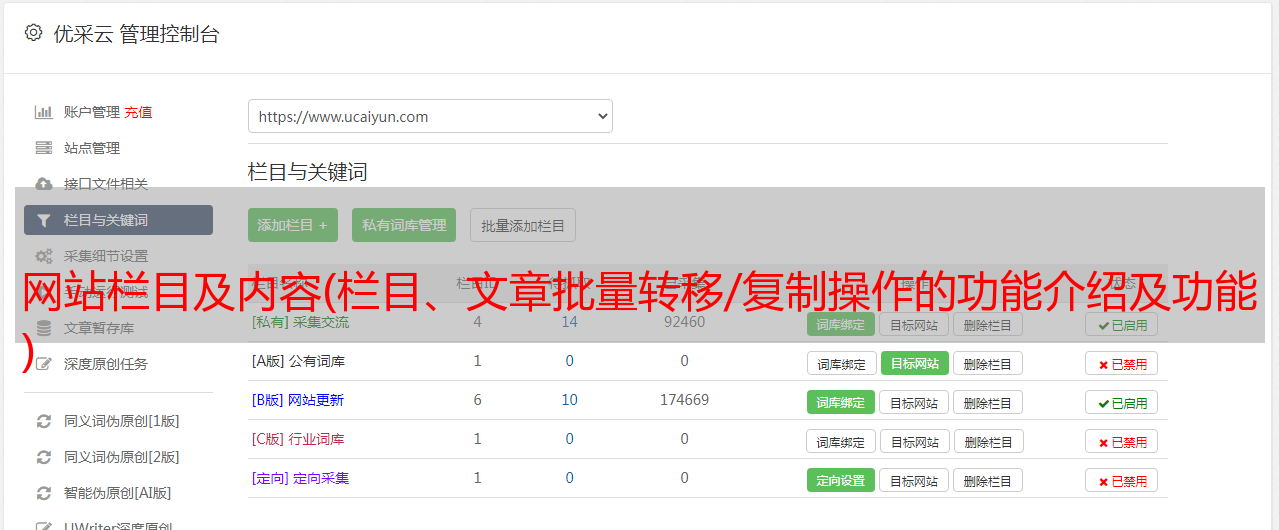1279x530 pixels.
Task: Click refresh icon for 同义词伪原创[2版]
Action: (x=44, y=457)
